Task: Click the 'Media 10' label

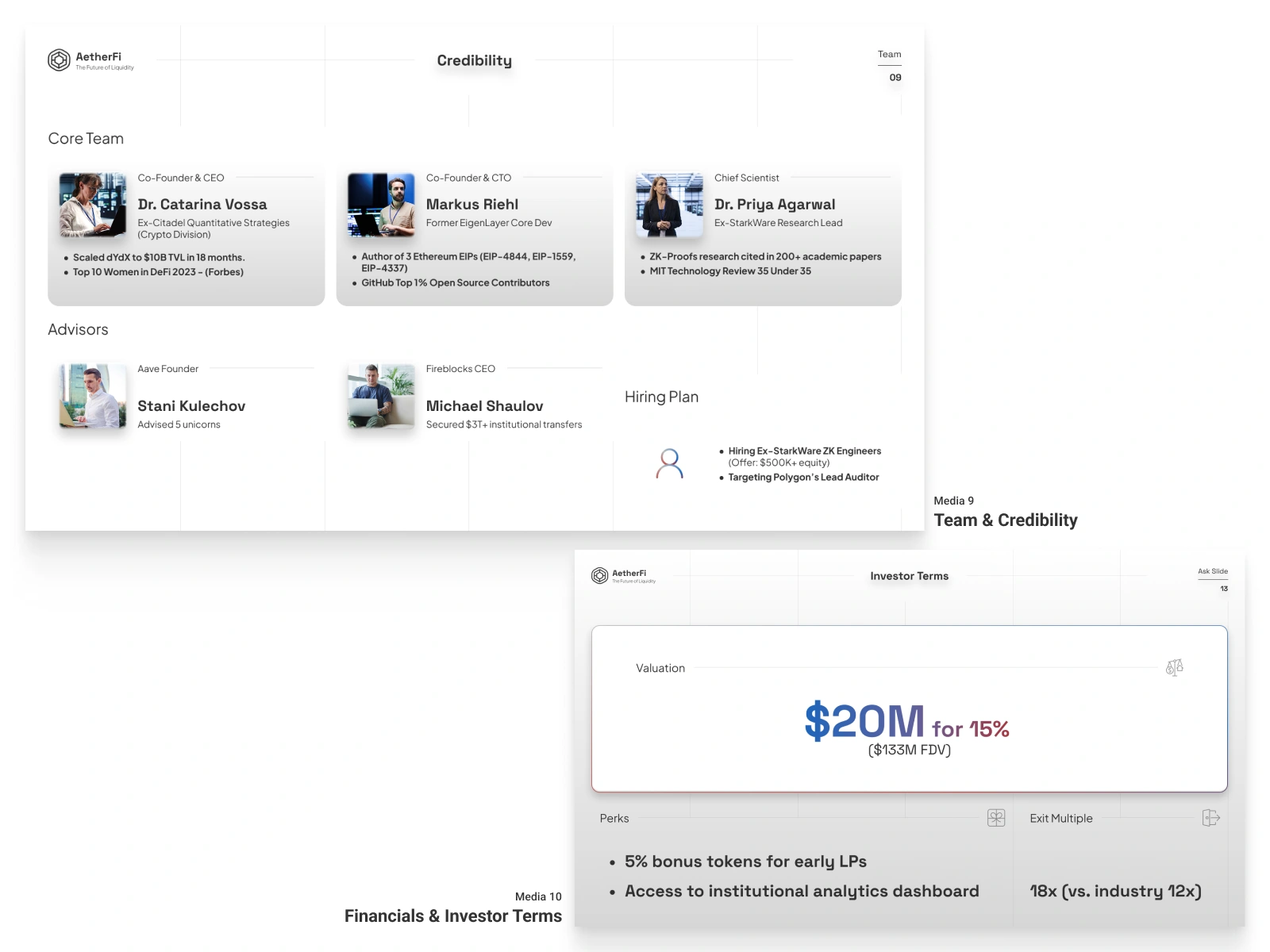Action: click(538, 896)
